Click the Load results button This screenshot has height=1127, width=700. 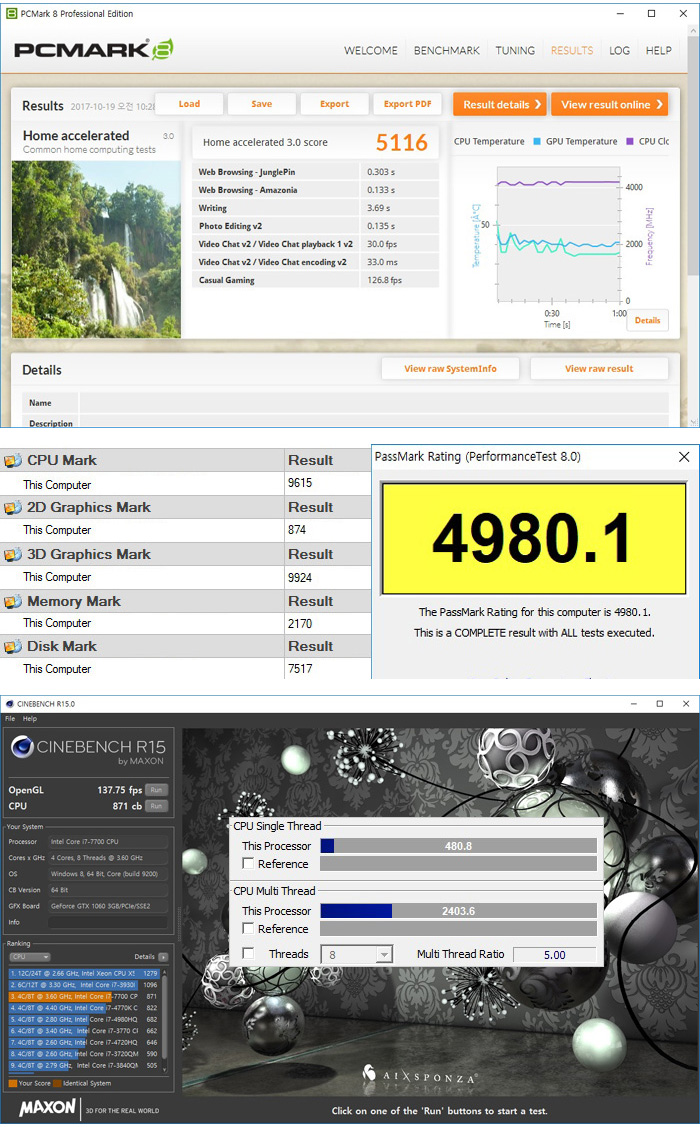tap(190, 104)
